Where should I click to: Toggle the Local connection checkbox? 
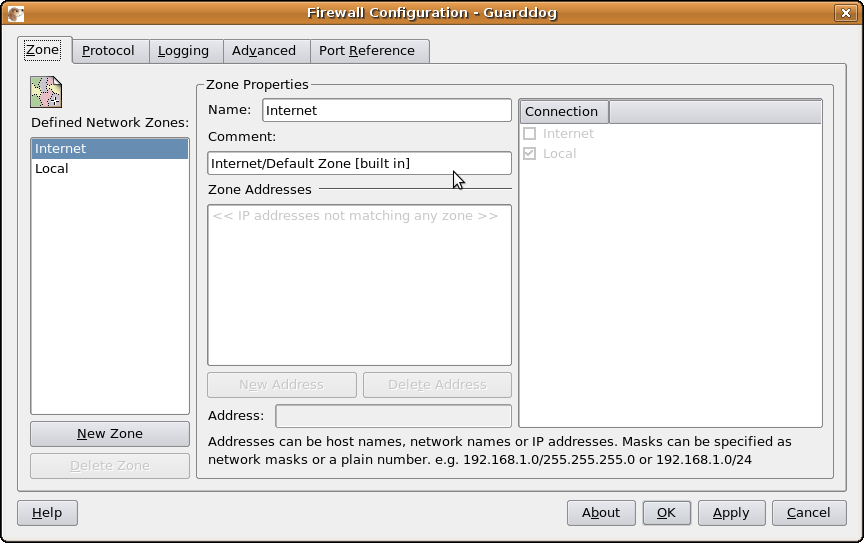point(530,153)
